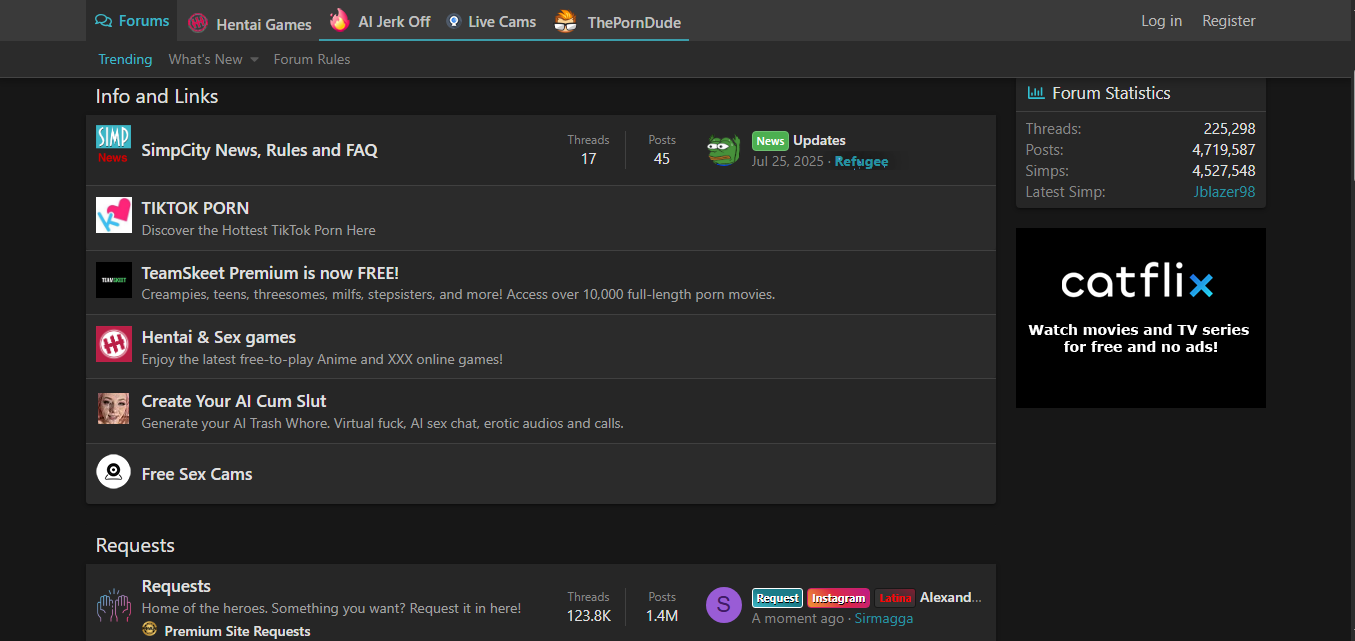
Task: Open Premium Site Requests subforum
Action: (237, 631)
